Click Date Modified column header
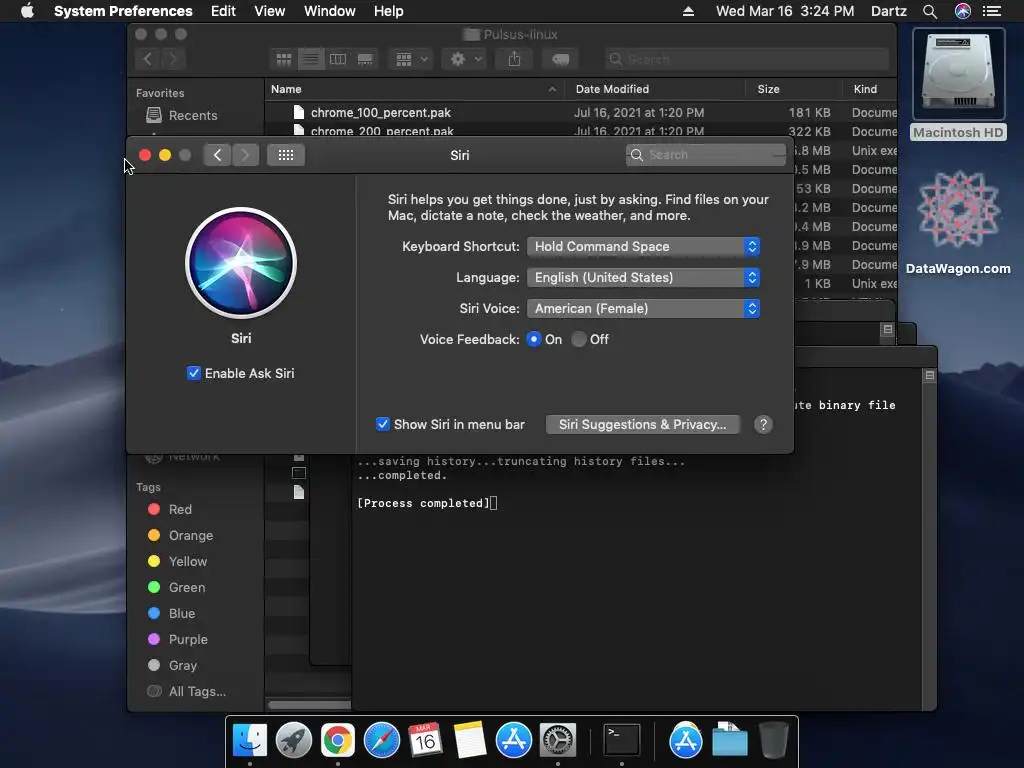The width and height of the screenshot is (1024, 768). click(x=654, y=89)
